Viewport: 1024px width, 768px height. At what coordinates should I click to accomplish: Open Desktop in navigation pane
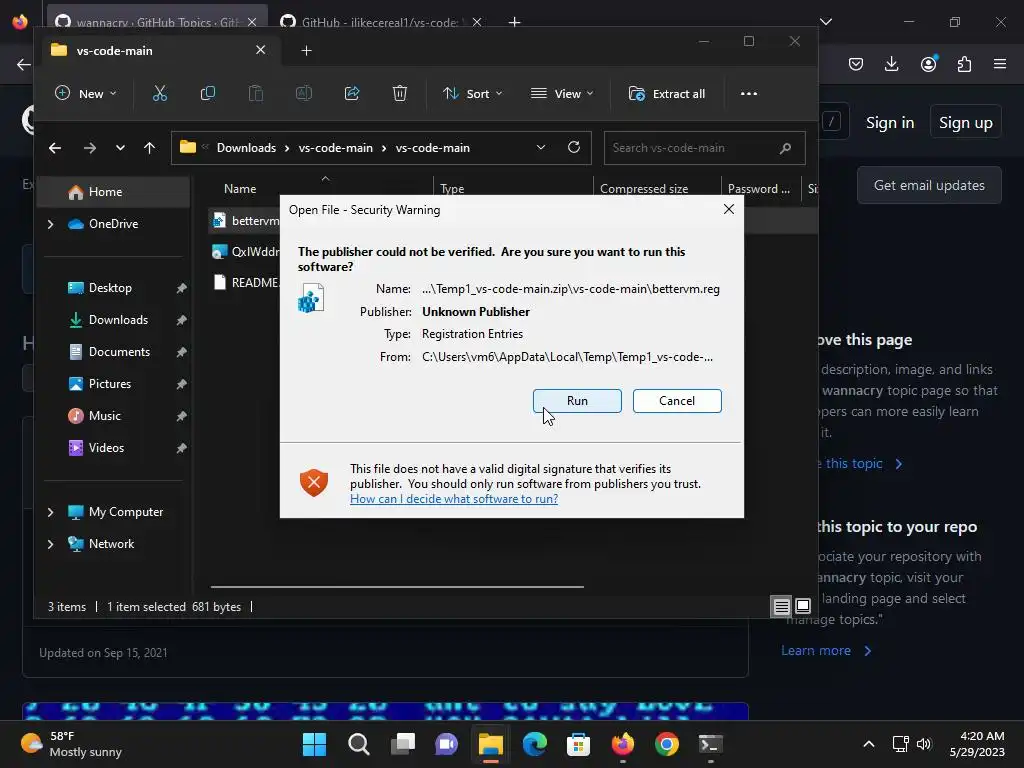click(x=110, y=288)
